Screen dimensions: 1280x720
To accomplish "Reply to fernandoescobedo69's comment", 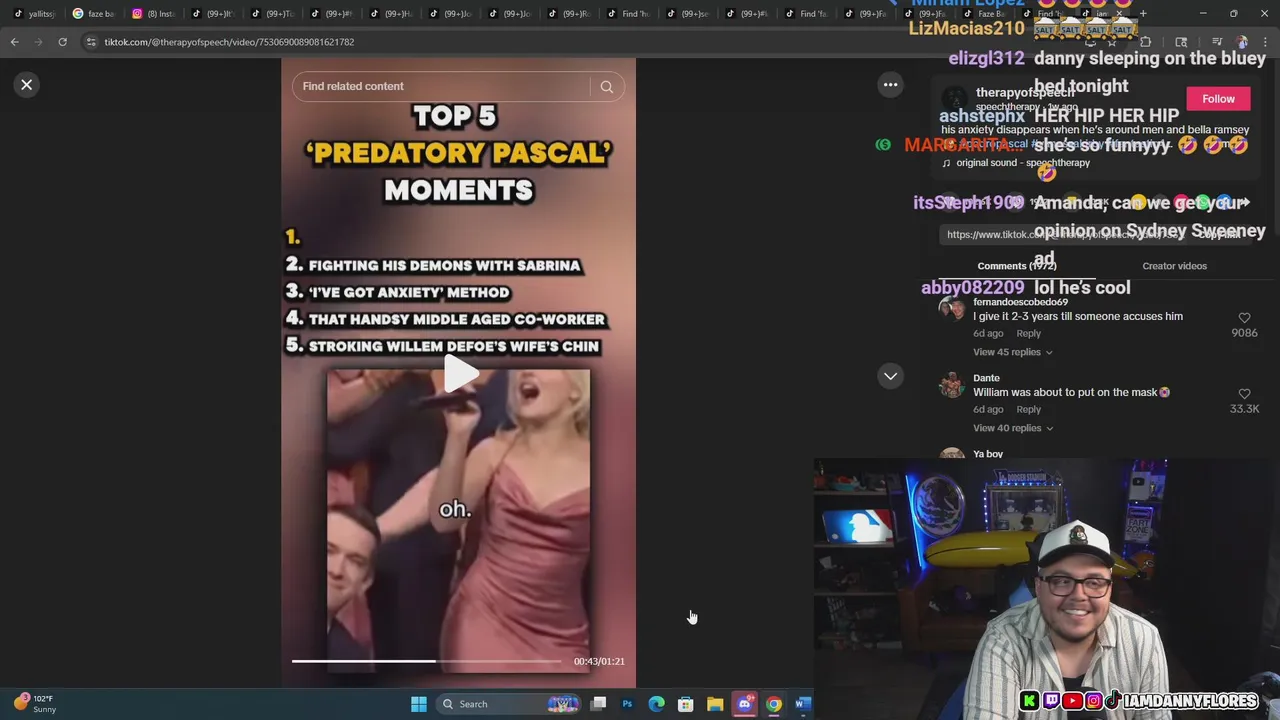I will [1028, 333].
